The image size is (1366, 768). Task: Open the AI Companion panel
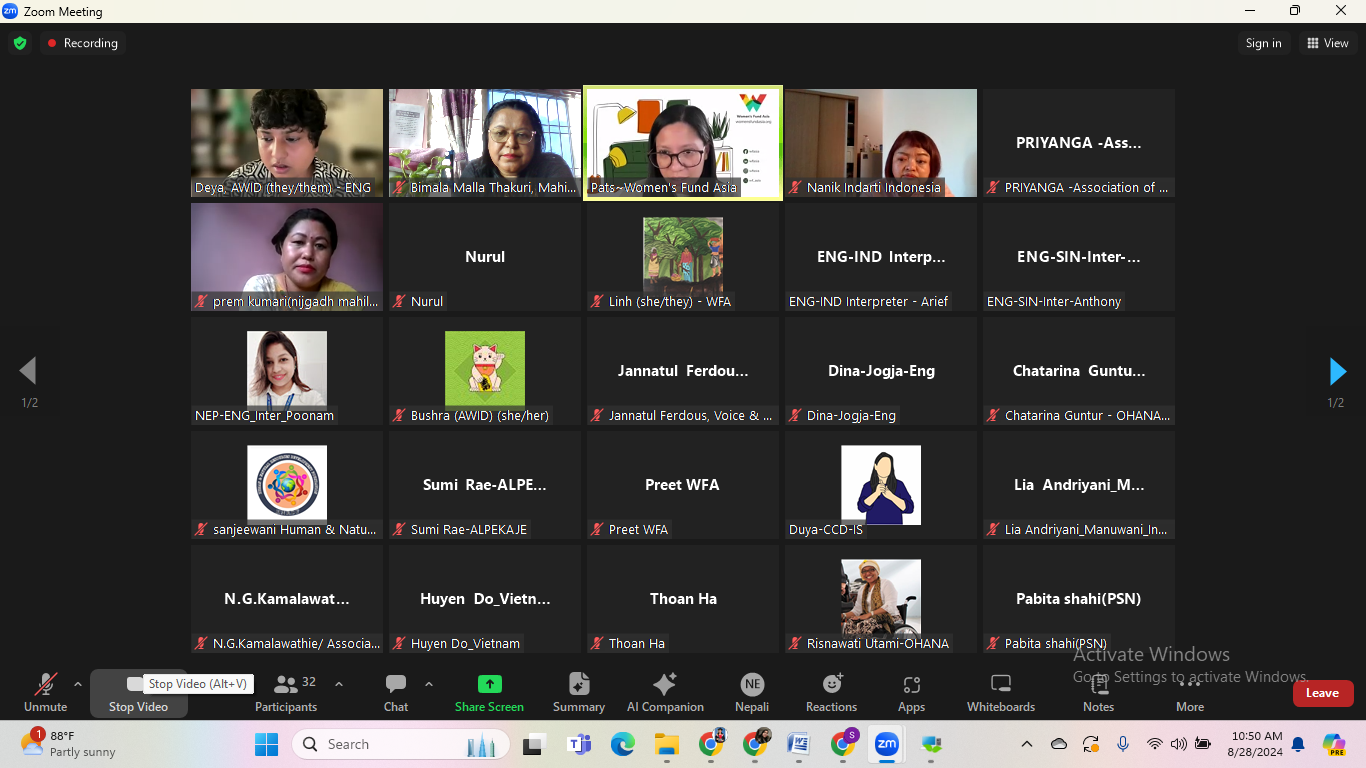(664, 692)
